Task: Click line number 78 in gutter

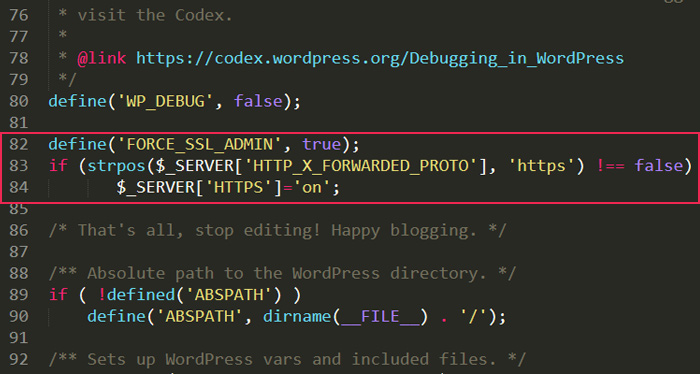Action: [x=19, y=58]
